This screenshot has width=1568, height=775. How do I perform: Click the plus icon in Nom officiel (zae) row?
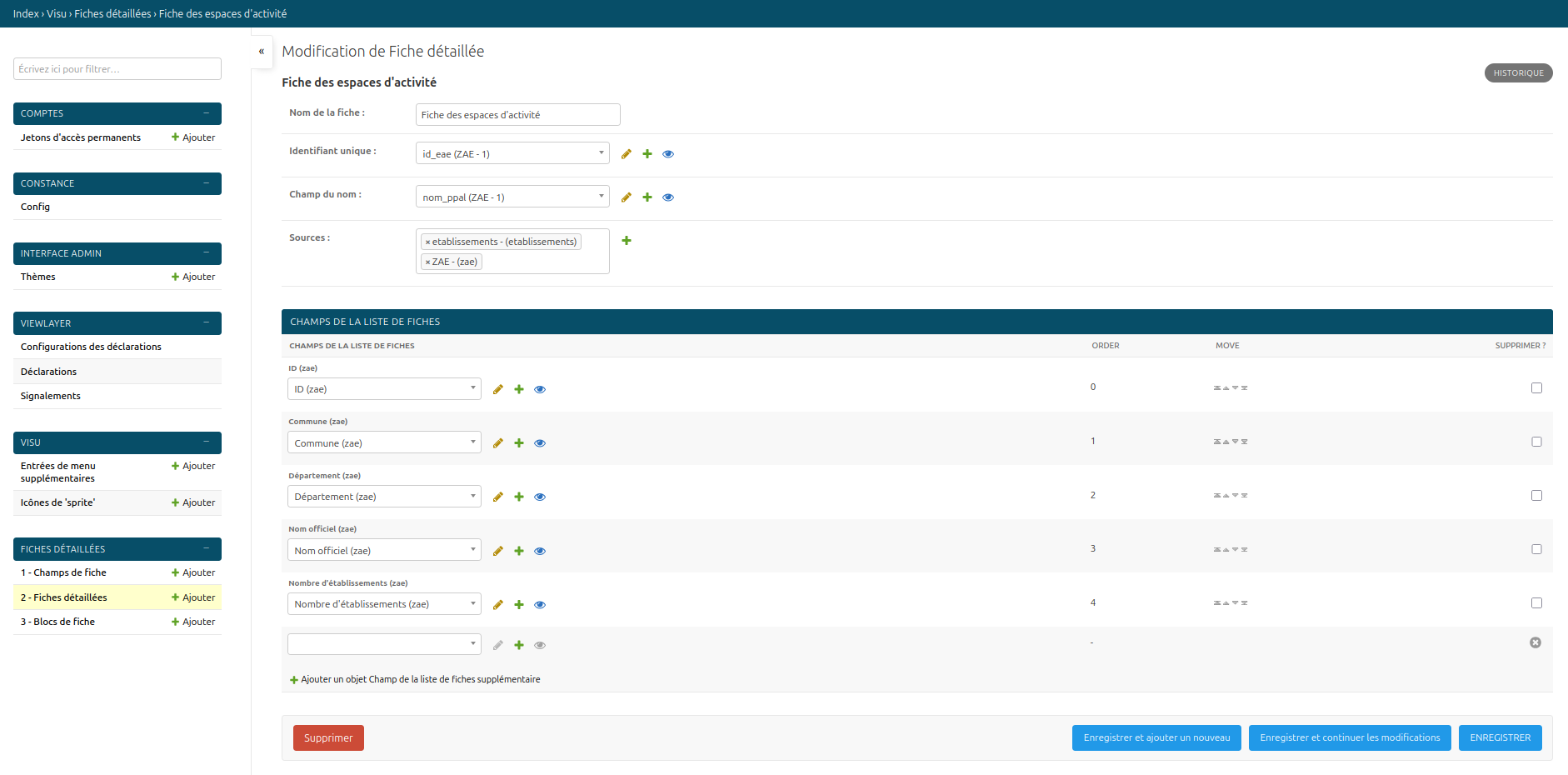[519, 551]
